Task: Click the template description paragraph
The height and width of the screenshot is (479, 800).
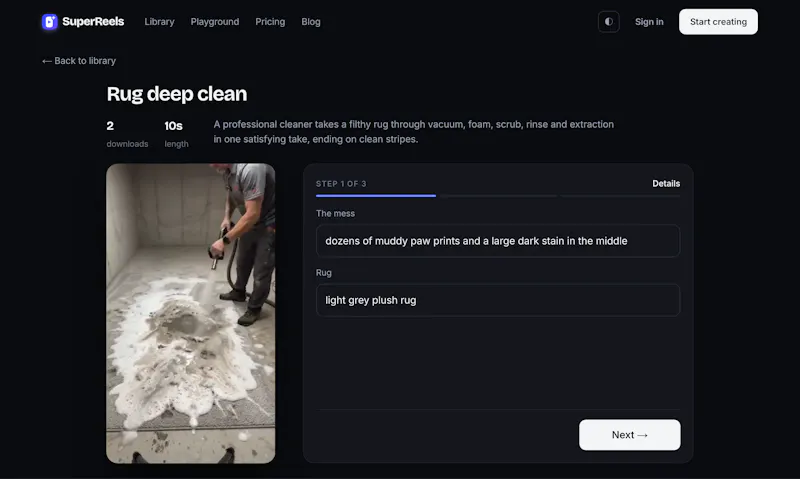Action: [x=414, y=132]
